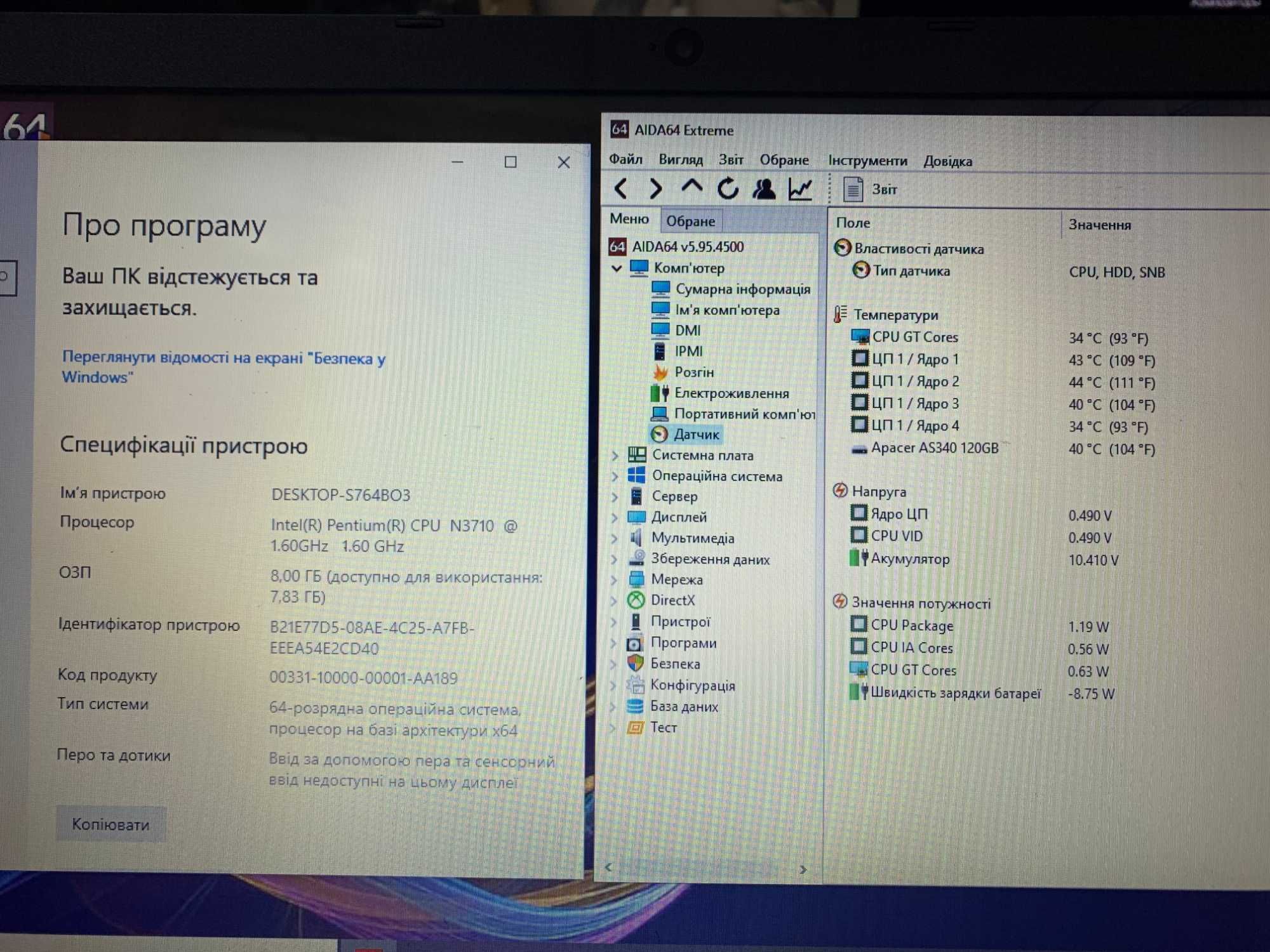Select Швидкість зарядки батареї row
Screen dimensions: 1270x952
coord(982,694)
